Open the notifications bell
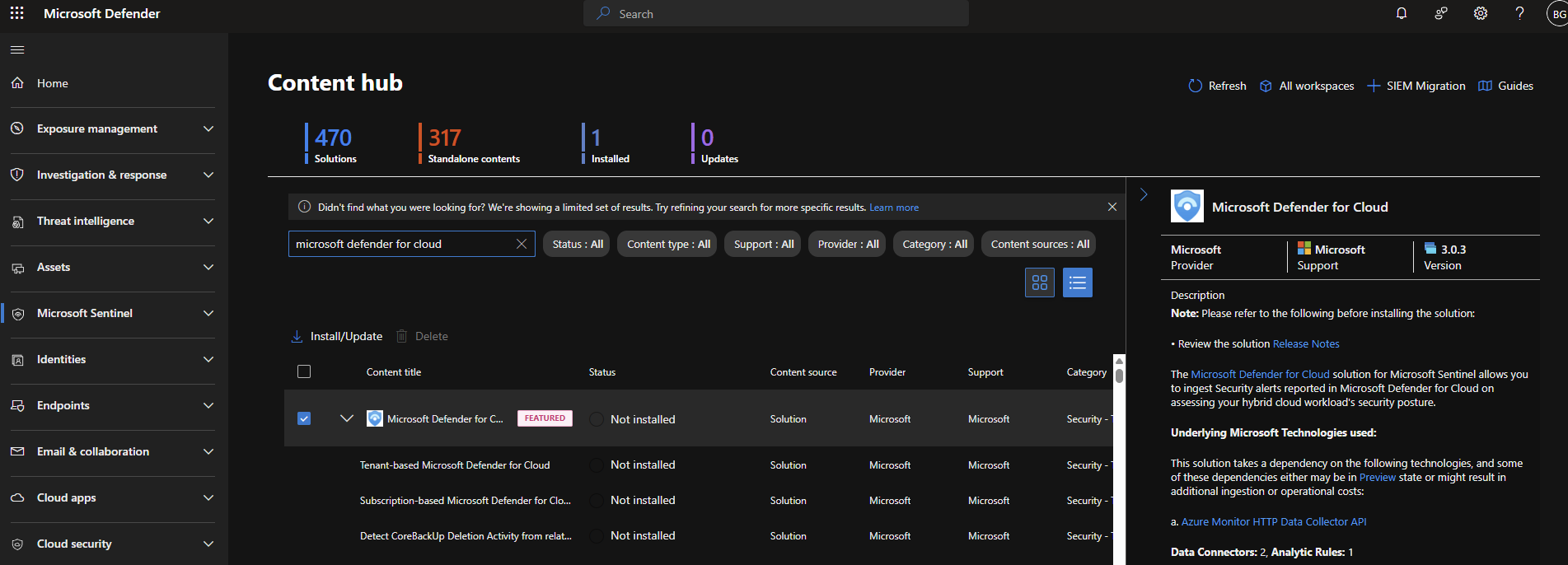 (1401, 13)
